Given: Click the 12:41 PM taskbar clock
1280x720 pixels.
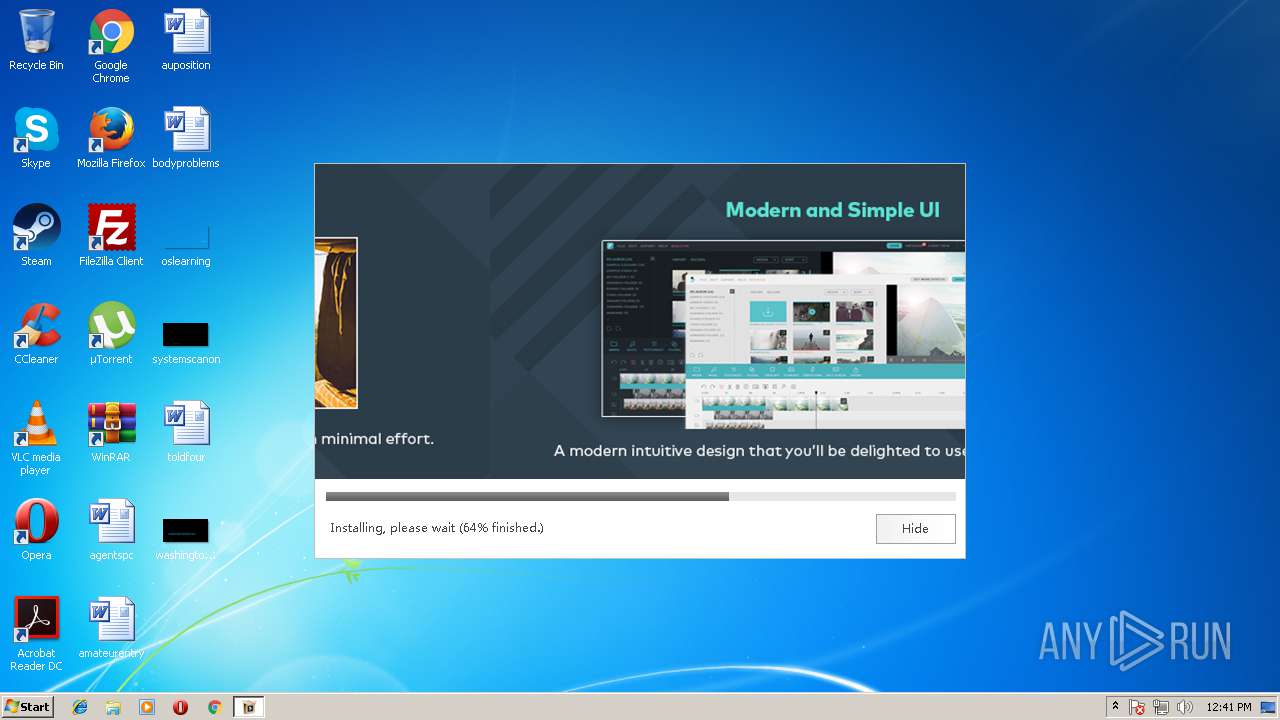Looking at the screenshot, I should tap(1229, 707).
